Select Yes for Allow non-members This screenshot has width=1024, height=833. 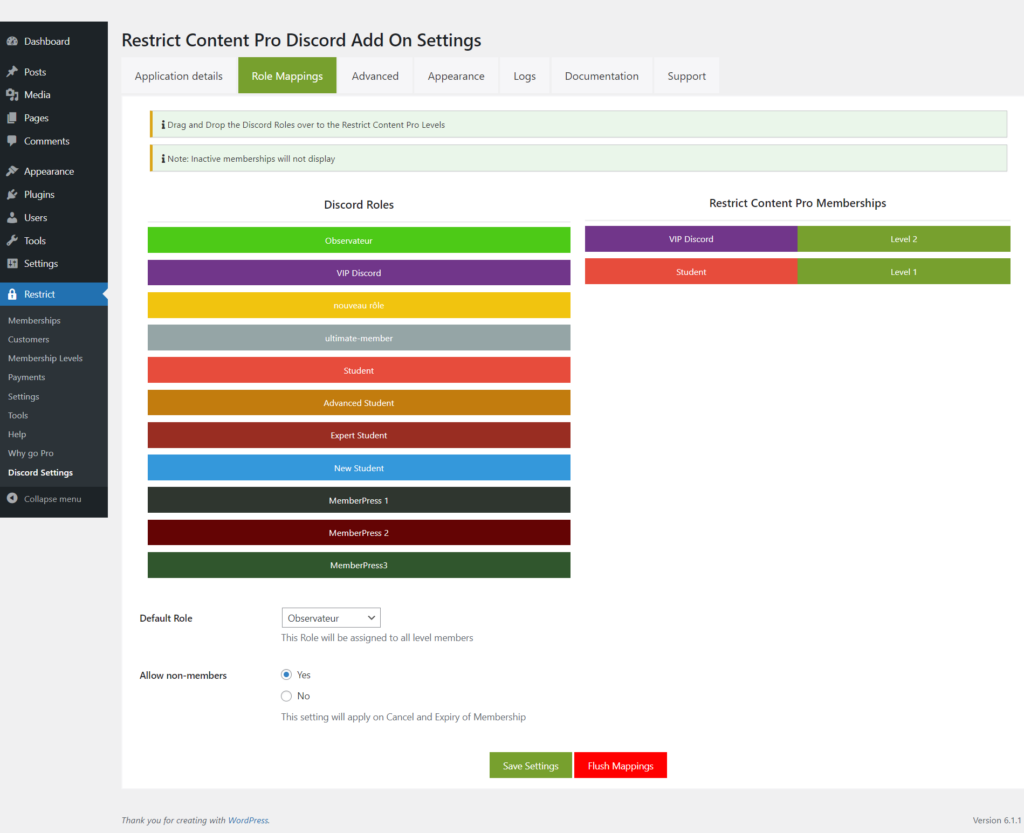pyautogui.click(x=286, y=674)
